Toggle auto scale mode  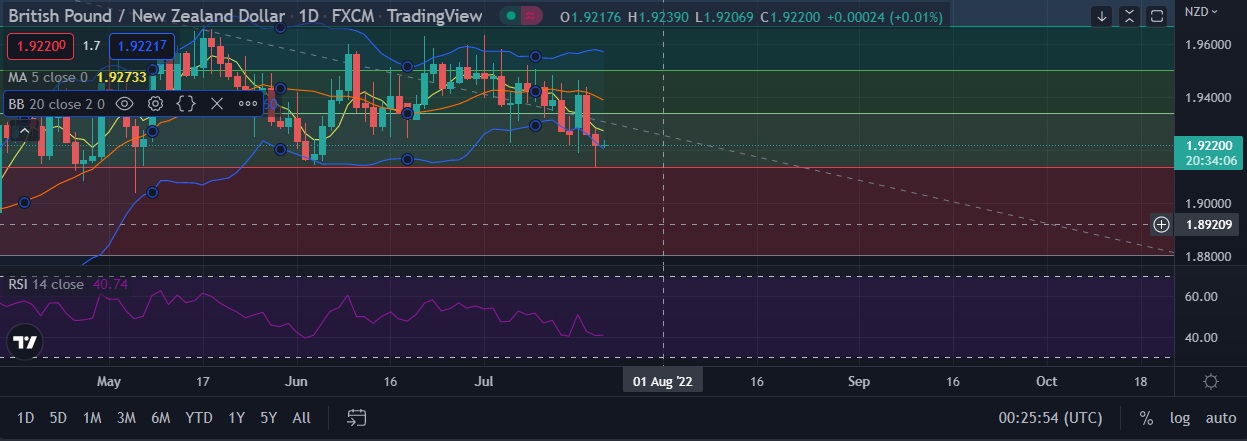1220,417
